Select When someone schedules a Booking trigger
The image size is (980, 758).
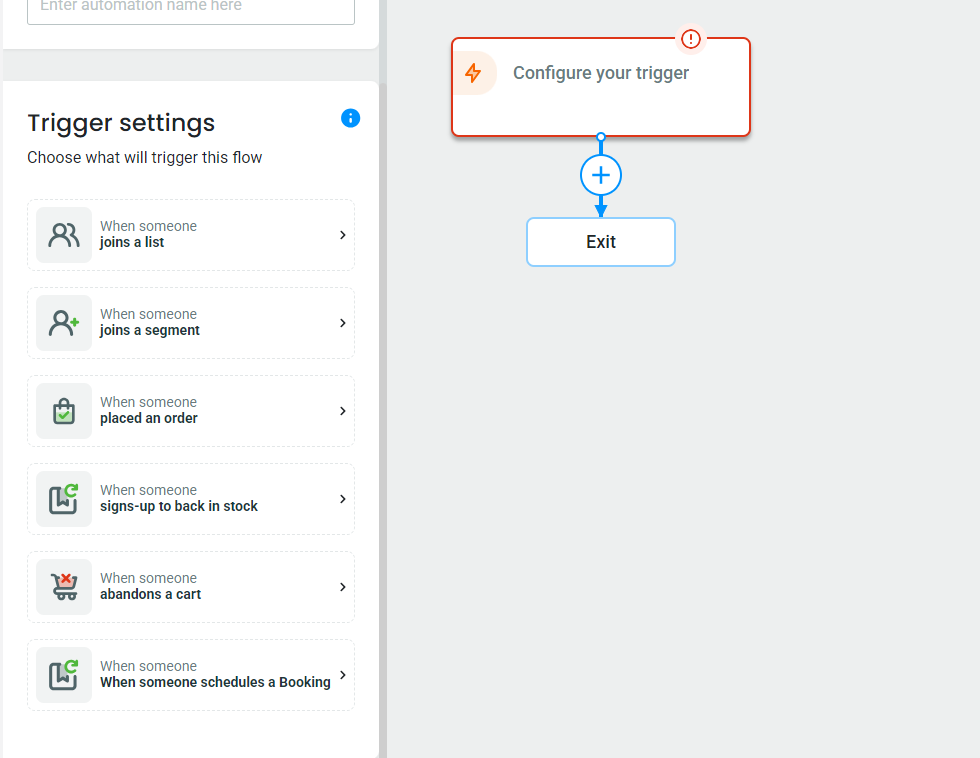tap(191, 675)
